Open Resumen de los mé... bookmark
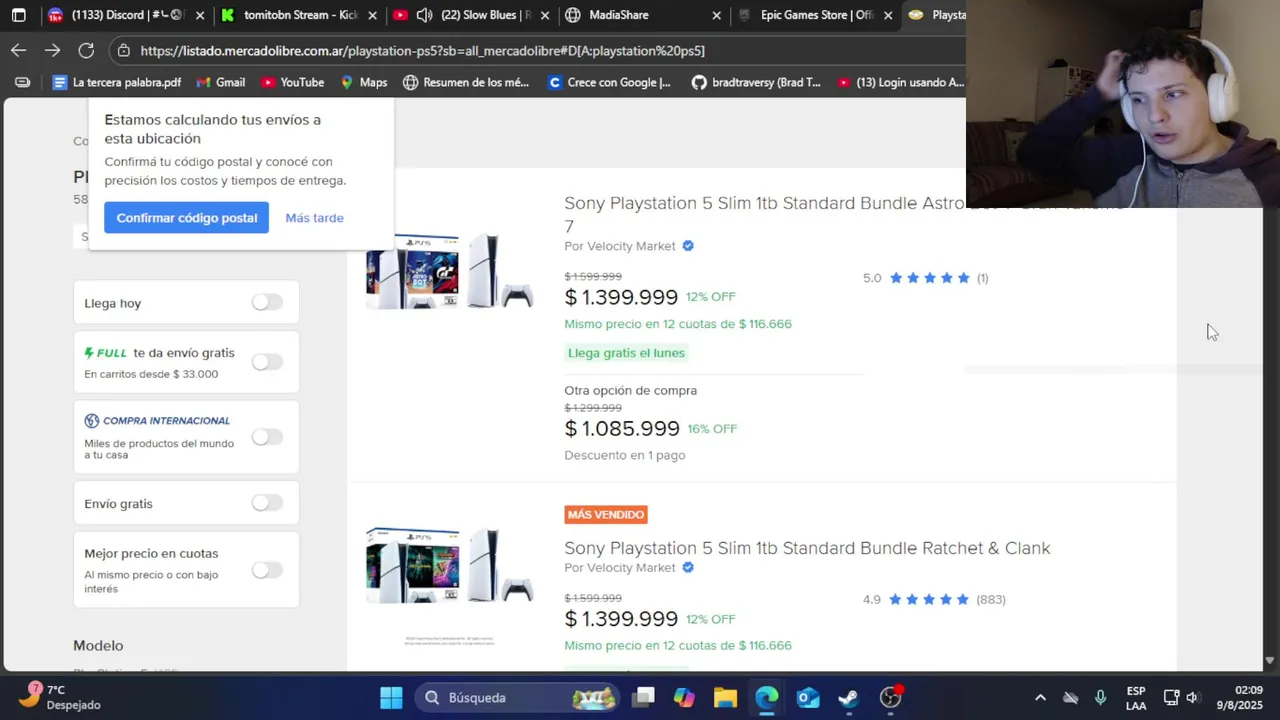 [x=466, y=82]
